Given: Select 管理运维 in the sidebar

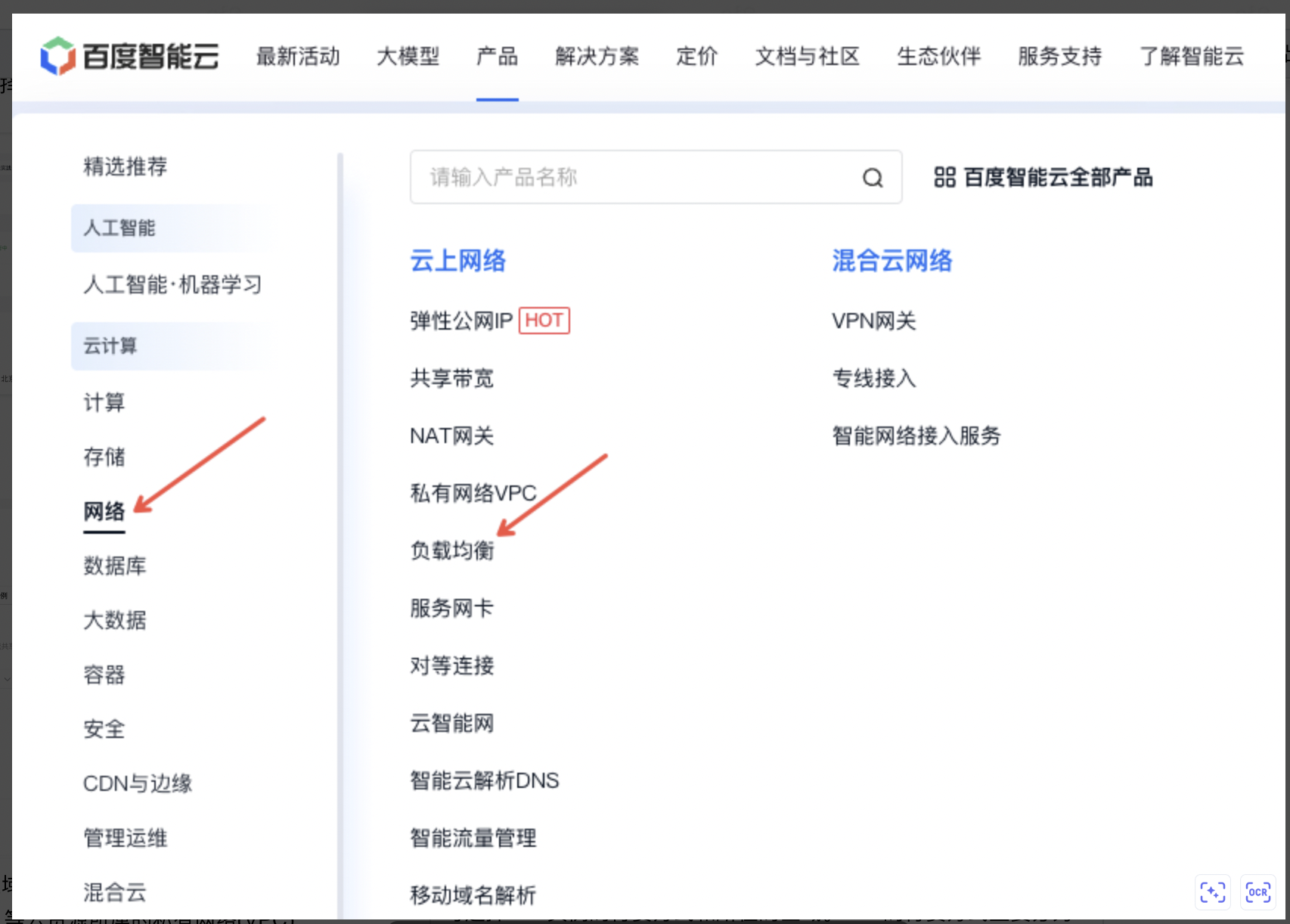Looking at the screenshot, I should [x=126, y=838].
